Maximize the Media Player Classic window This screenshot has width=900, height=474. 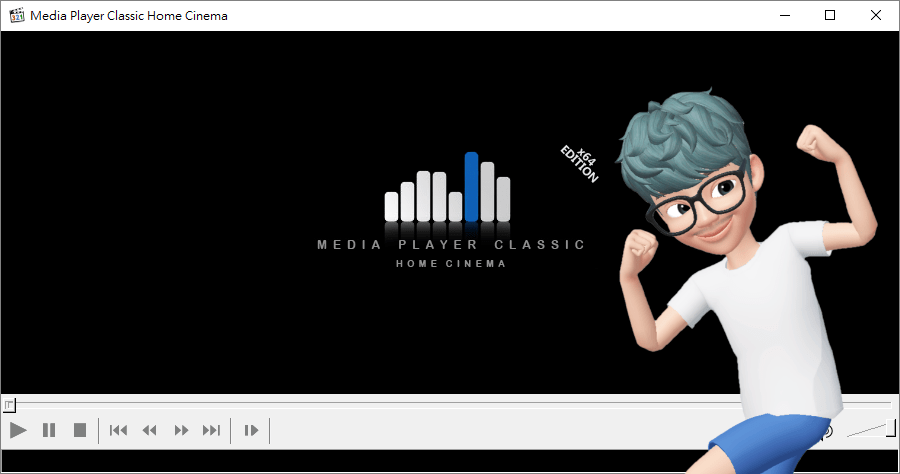tap(830, 15)
